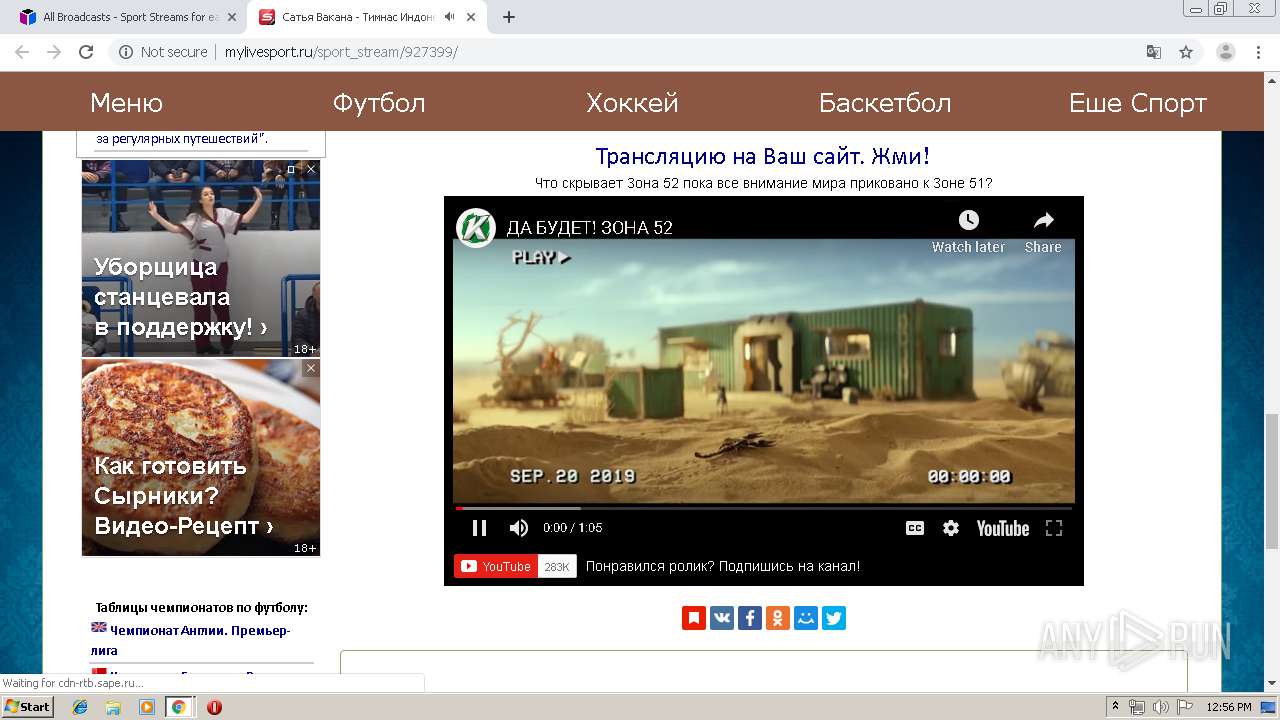This screenshot has width=1280, height=720.
Task: Reload the current page
Action: click(86, 52)
